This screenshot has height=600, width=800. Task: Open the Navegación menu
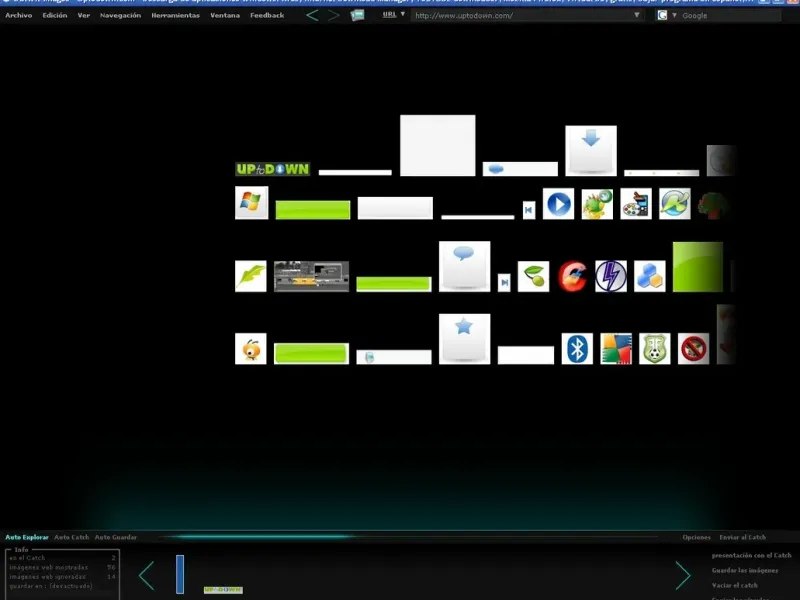click(x=120, y=15)
